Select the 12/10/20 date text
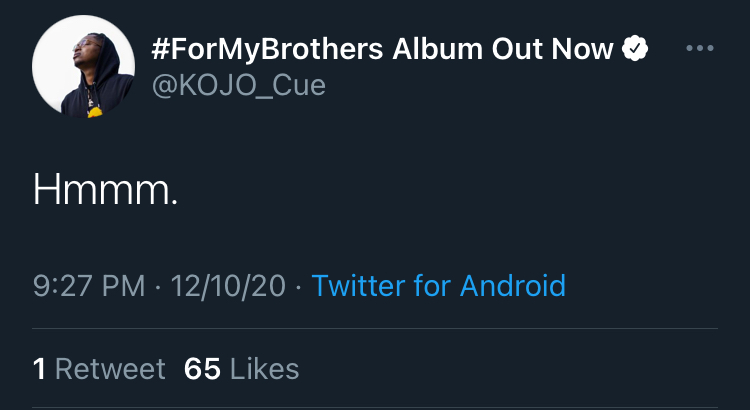Image resolution: width=750 pixels, height=410 pixels. (229, 286)
